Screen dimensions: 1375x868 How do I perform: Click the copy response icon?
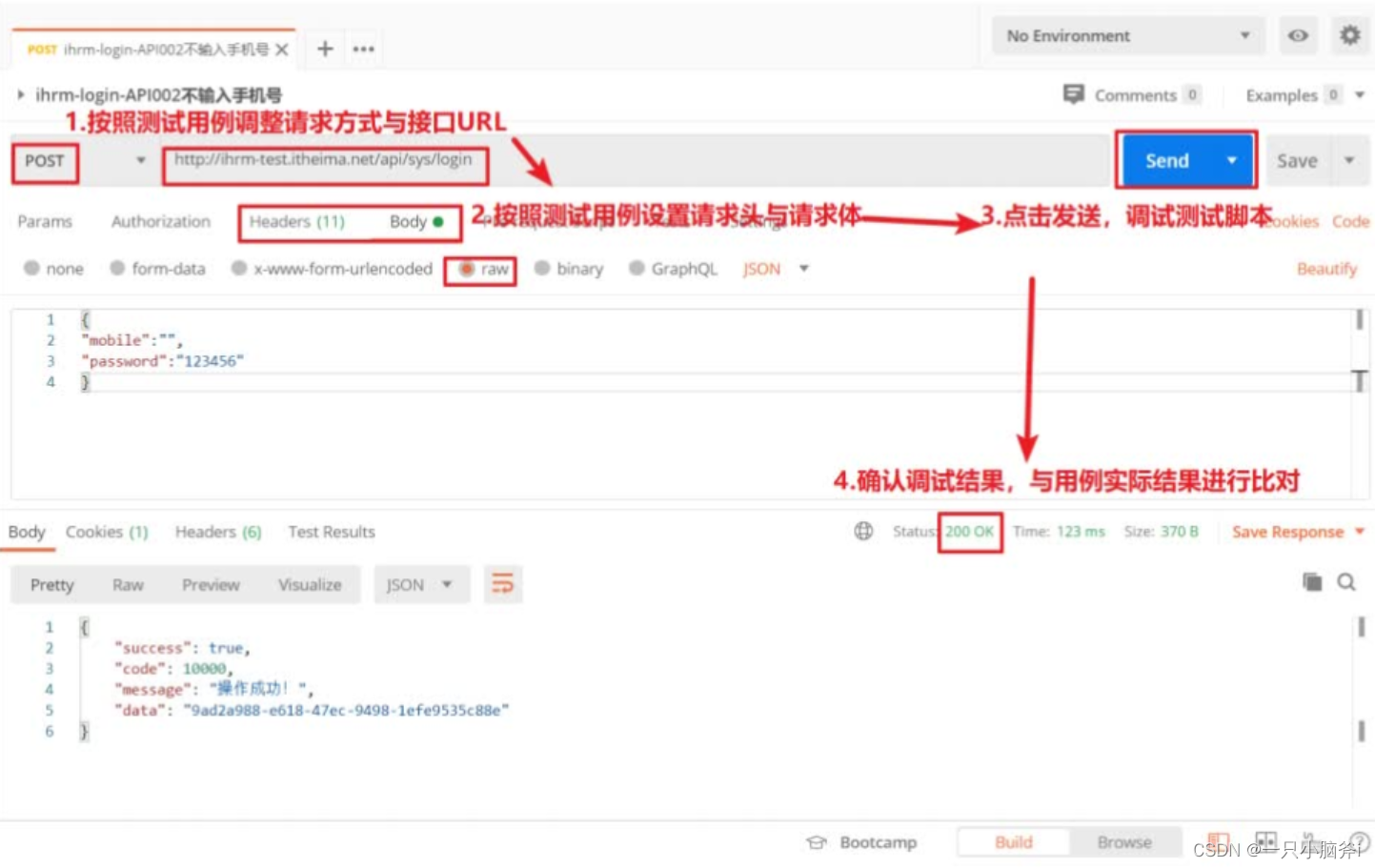click(x=1312, y=581)
